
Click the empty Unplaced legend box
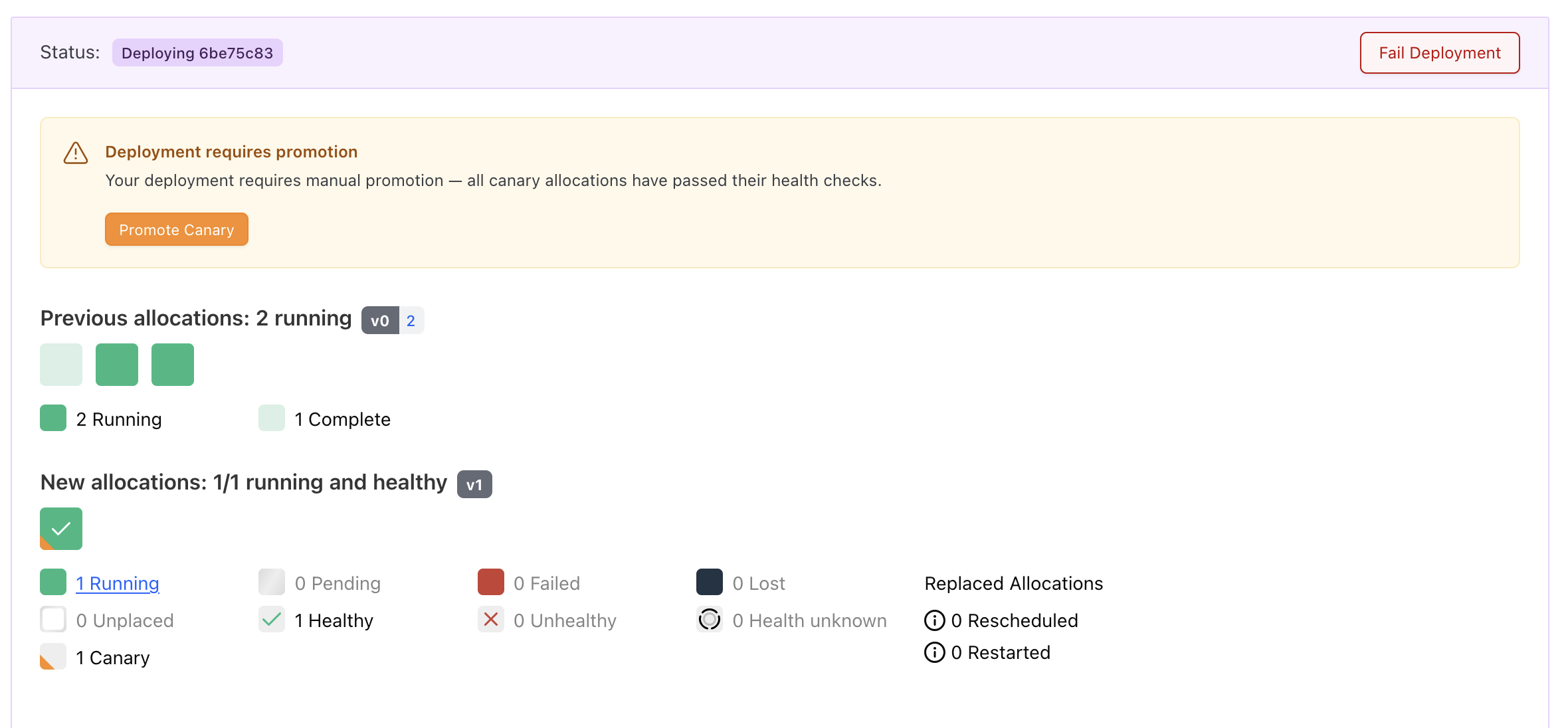click(53, 620)
